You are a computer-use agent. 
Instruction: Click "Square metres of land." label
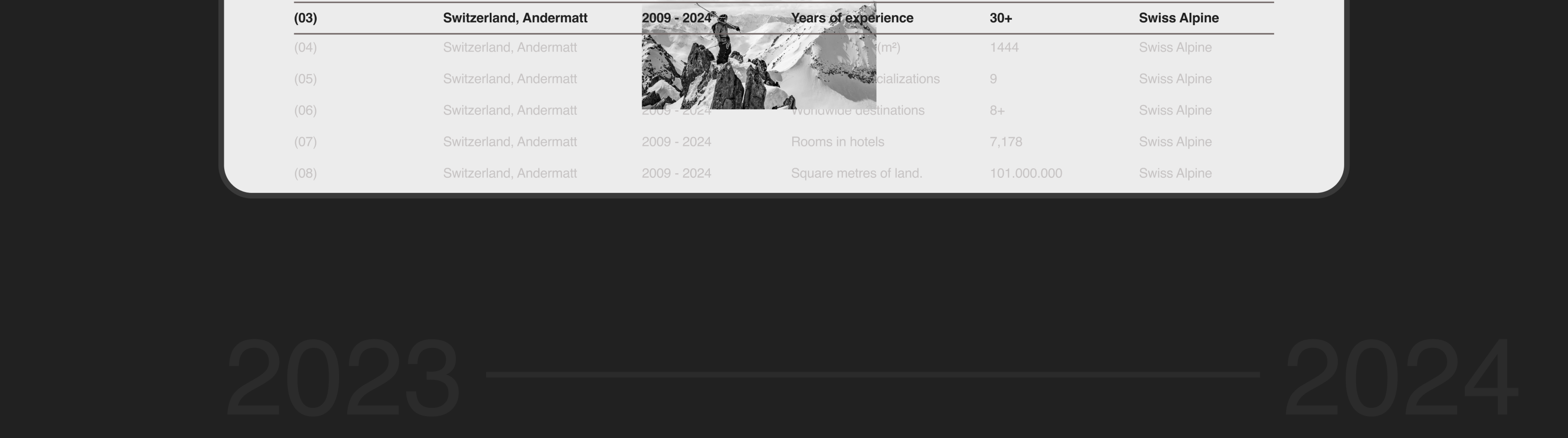(857, 173)
